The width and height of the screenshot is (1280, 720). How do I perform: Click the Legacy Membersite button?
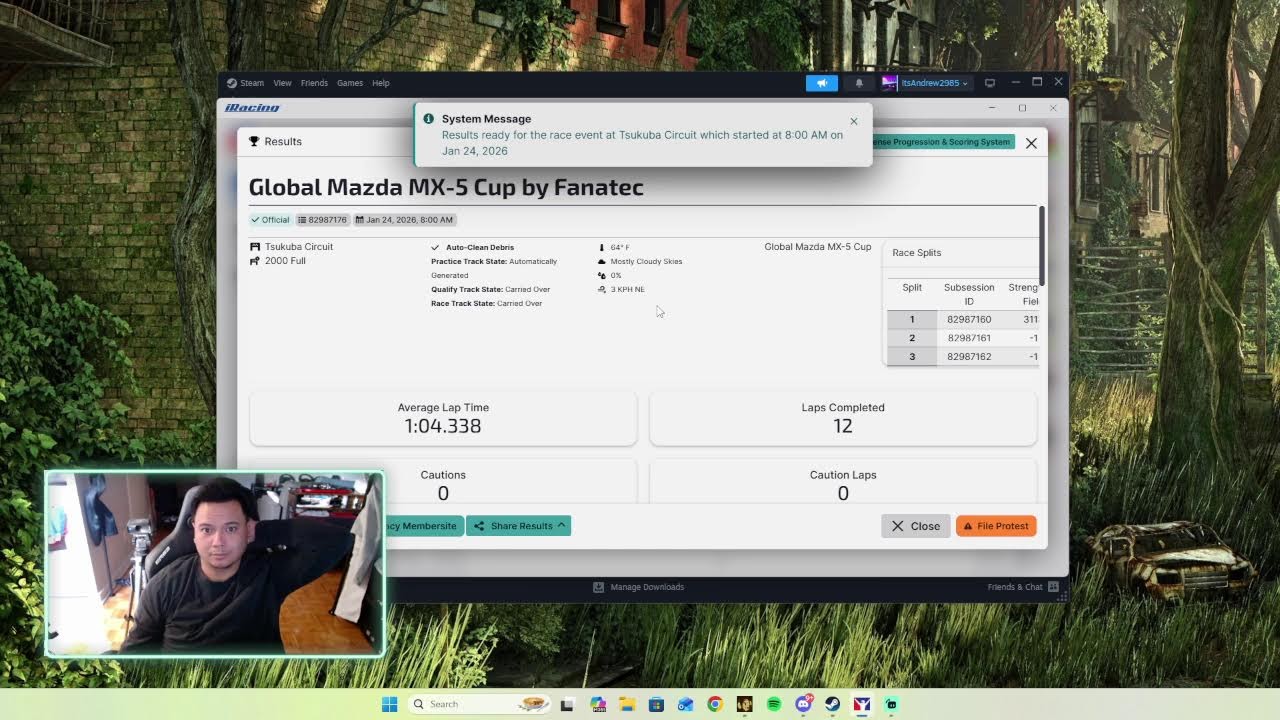[x=424, y=526]
